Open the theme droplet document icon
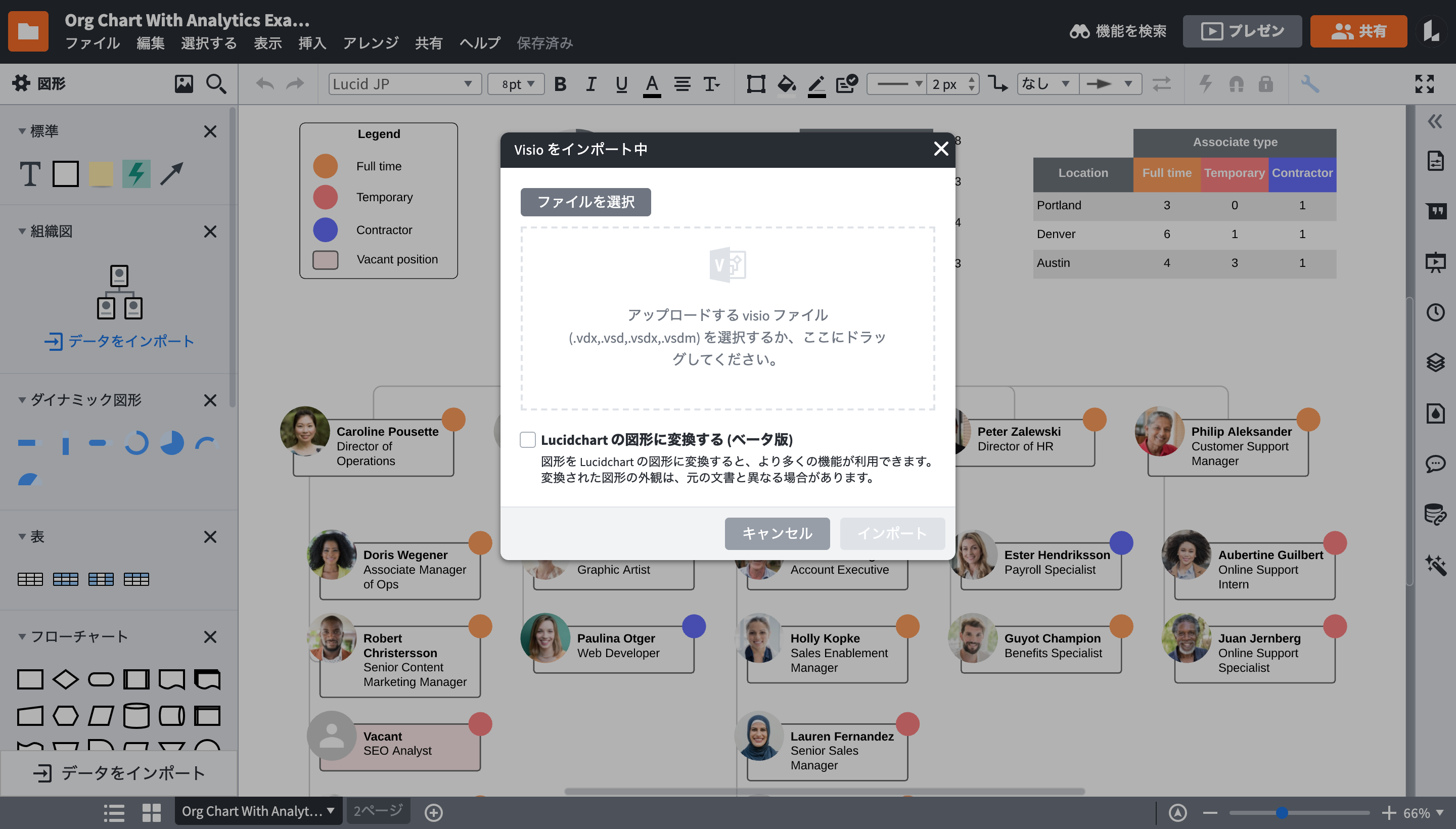1456x829 pixels. click(1435, 413)
